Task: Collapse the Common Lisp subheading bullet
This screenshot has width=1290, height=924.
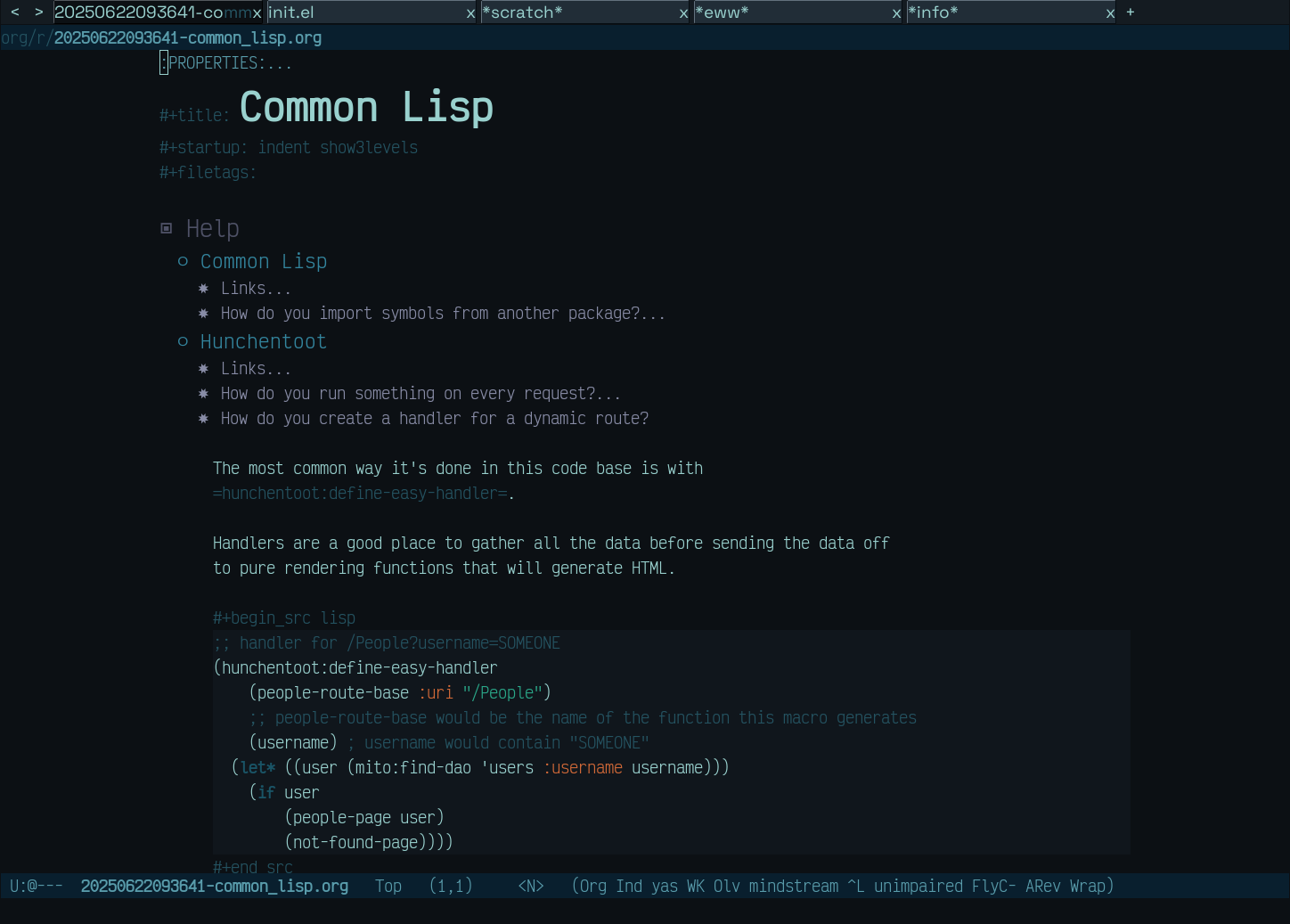Action: click(x=183, y=261)
